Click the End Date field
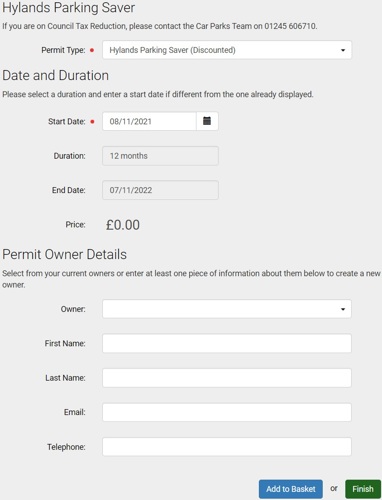The width and height of the screenshot is (382, 500). click(x=160, y=190)
